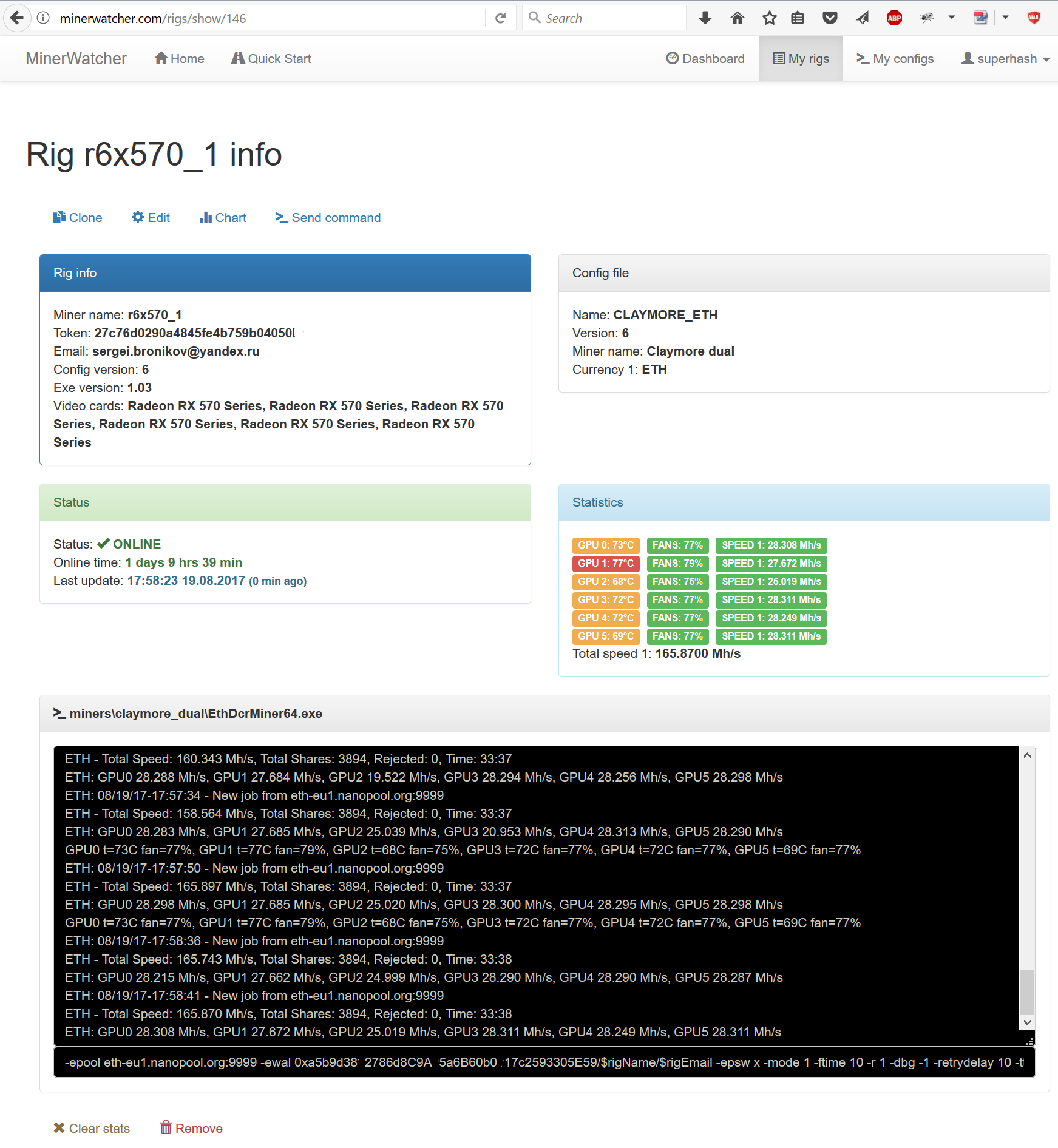Open Quick Start page
Screen dimensions: 1058x1148
271,59
